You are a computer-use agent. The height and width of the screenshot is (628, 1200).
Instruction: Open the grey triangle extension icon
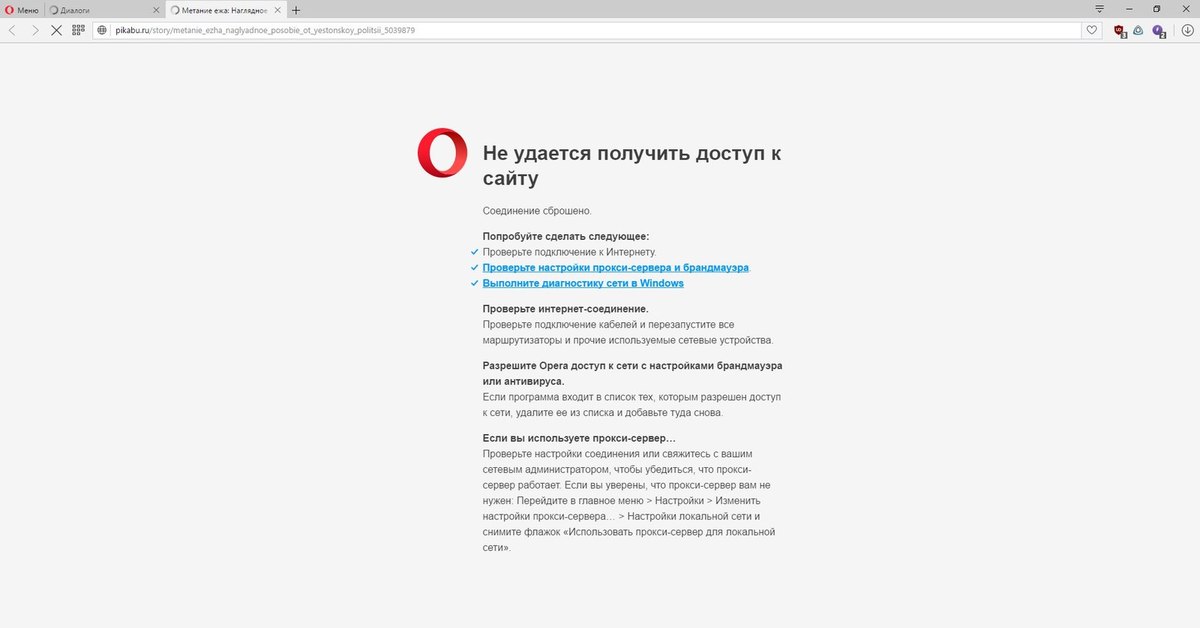click(1139, 30)
